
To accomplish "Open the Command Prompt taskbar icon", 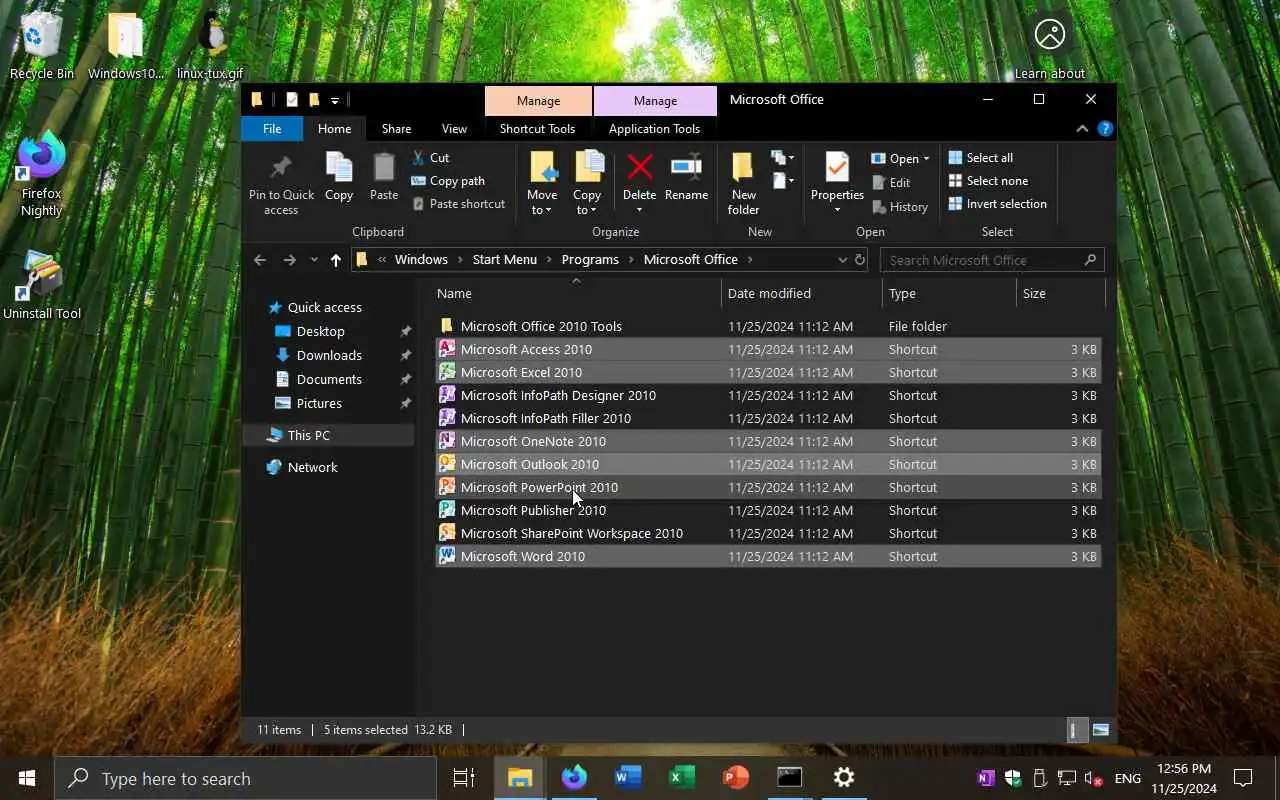I will pos(790,777).
